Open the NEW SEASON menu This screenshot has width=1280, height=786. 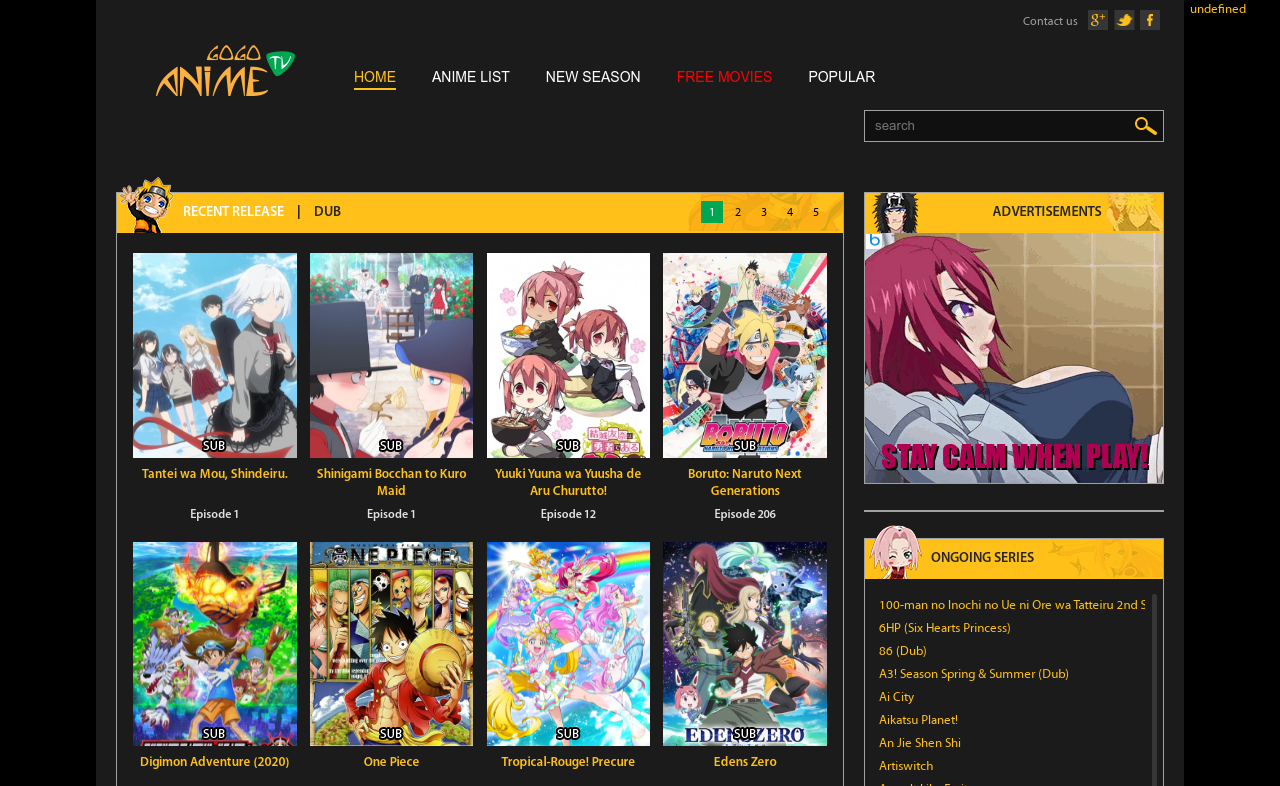point(593,77)
